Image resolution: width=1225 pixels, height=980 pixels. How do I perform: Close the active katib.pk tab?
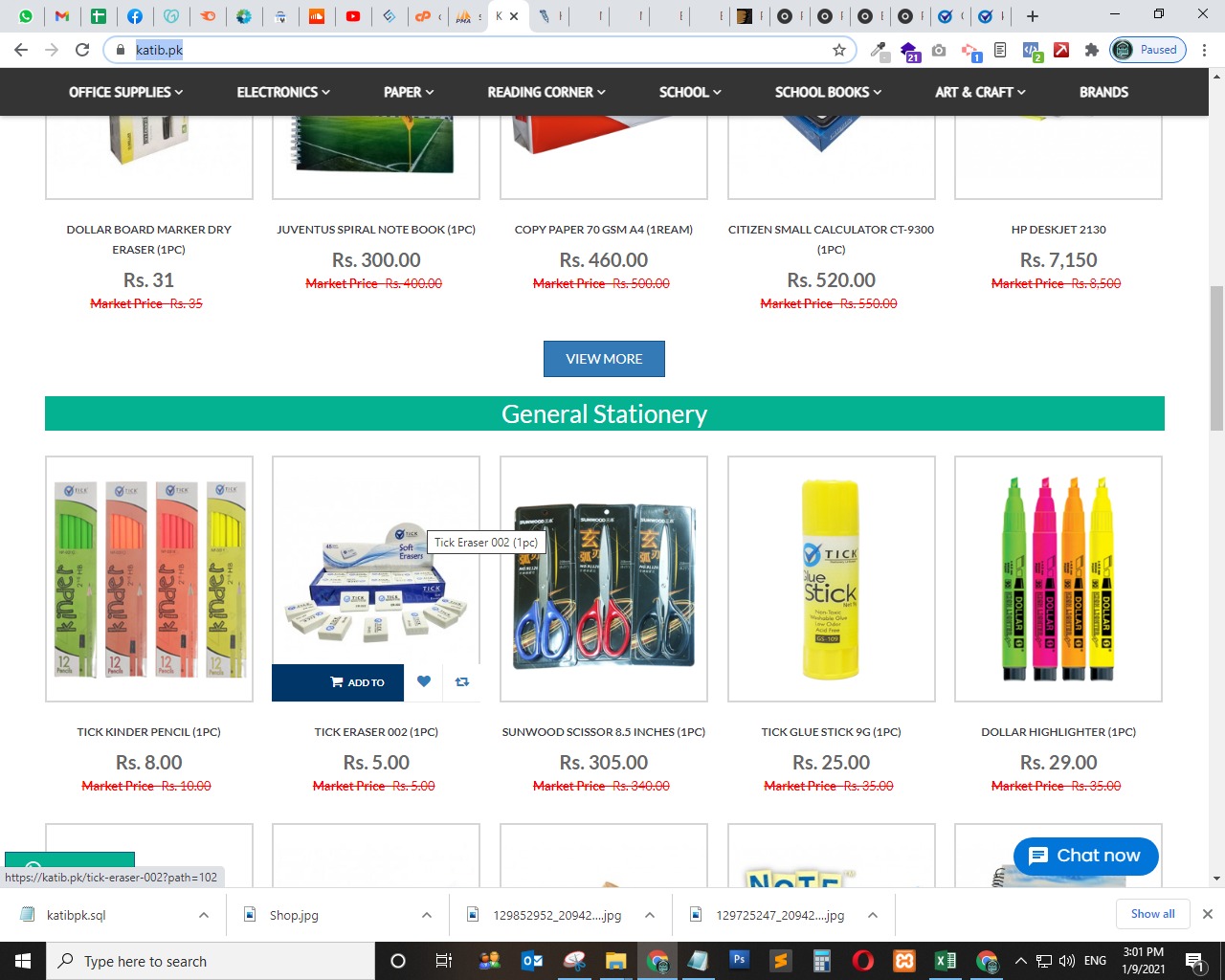pyautogui.click(x=514, y=16)
